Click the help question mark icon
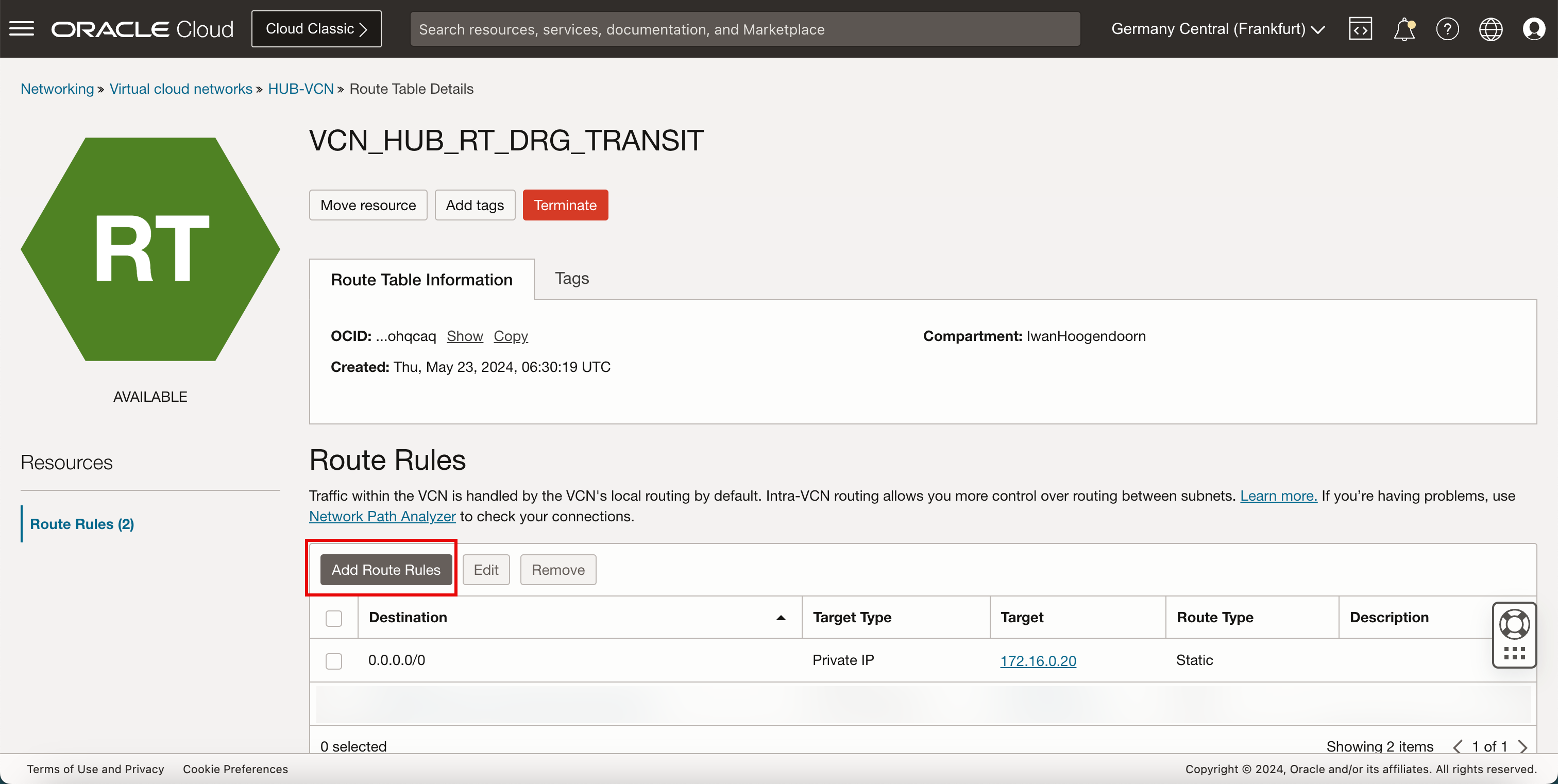The width and height of the screenshot is (1558, 784). click(x=1447, y=28)
